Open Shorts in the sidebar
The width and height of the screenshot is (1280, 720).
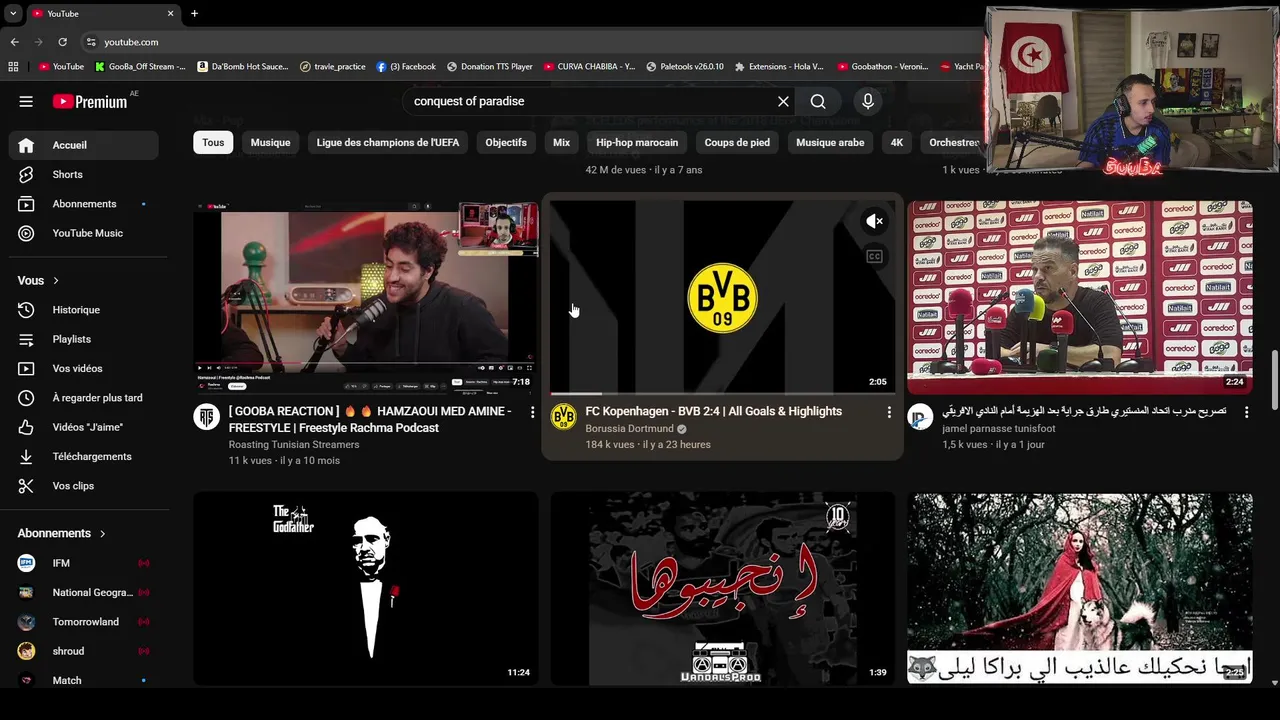click(84, 174)
